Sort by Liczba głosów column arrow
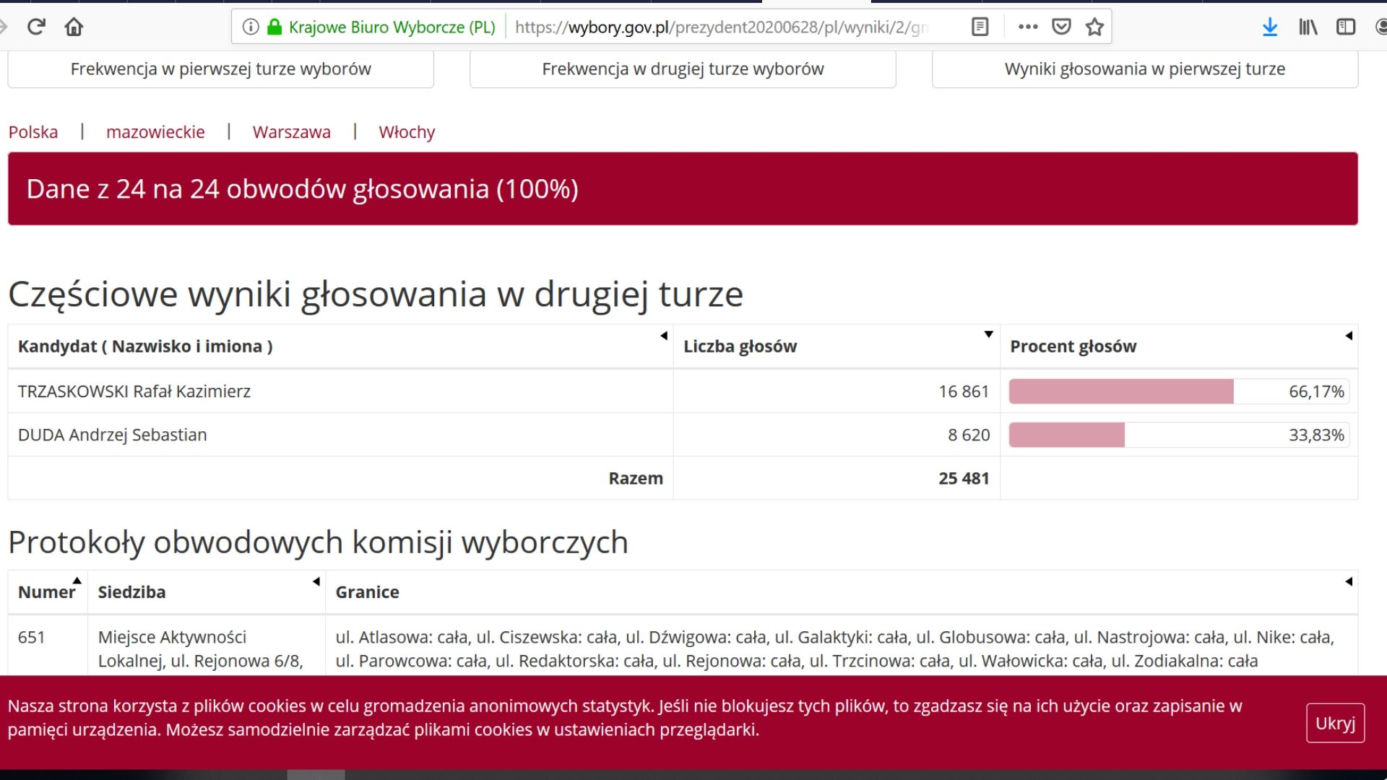 pos(989,335)
